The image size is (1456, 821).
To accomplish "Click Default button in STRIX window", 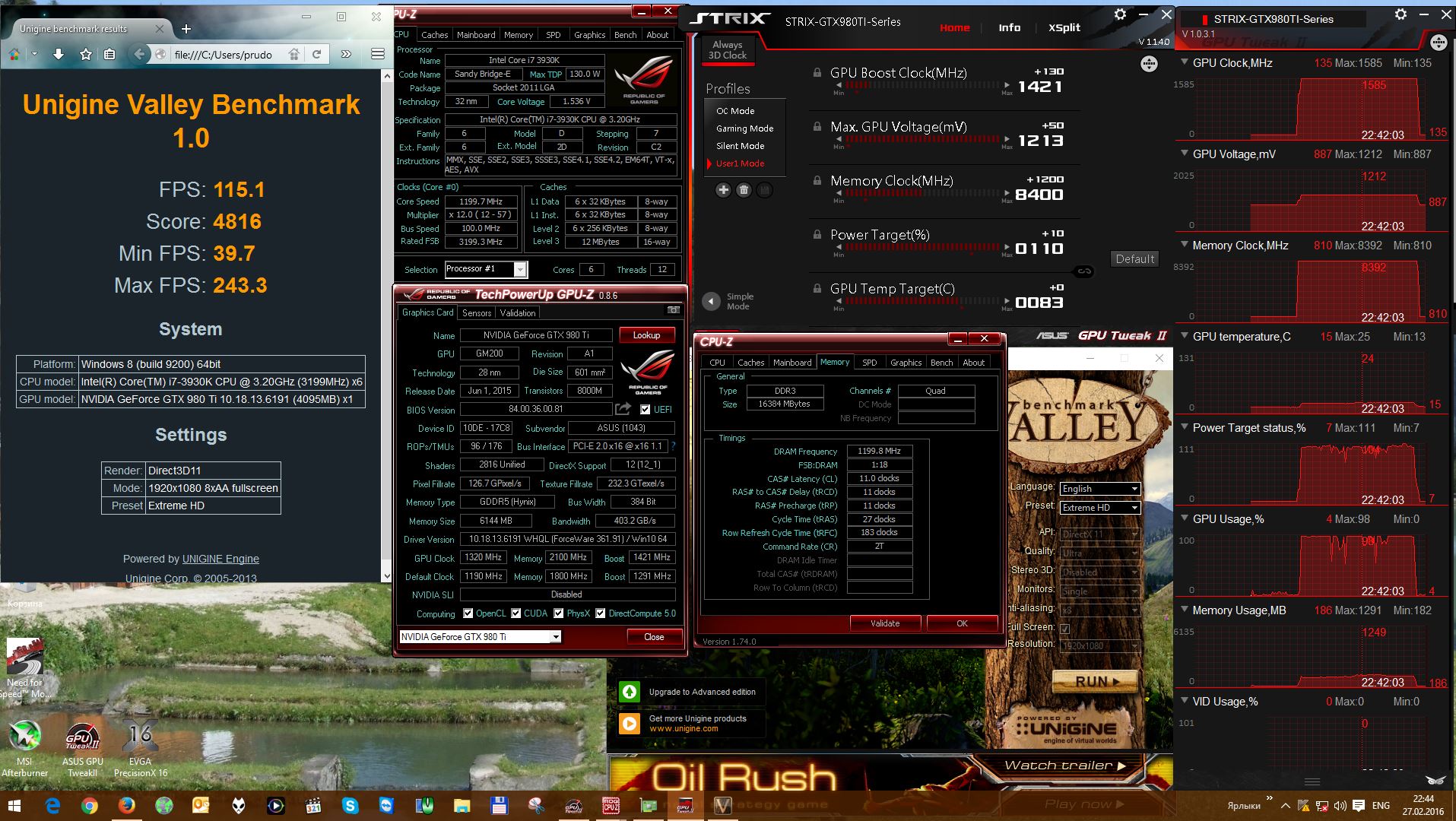I will 1135,259.
